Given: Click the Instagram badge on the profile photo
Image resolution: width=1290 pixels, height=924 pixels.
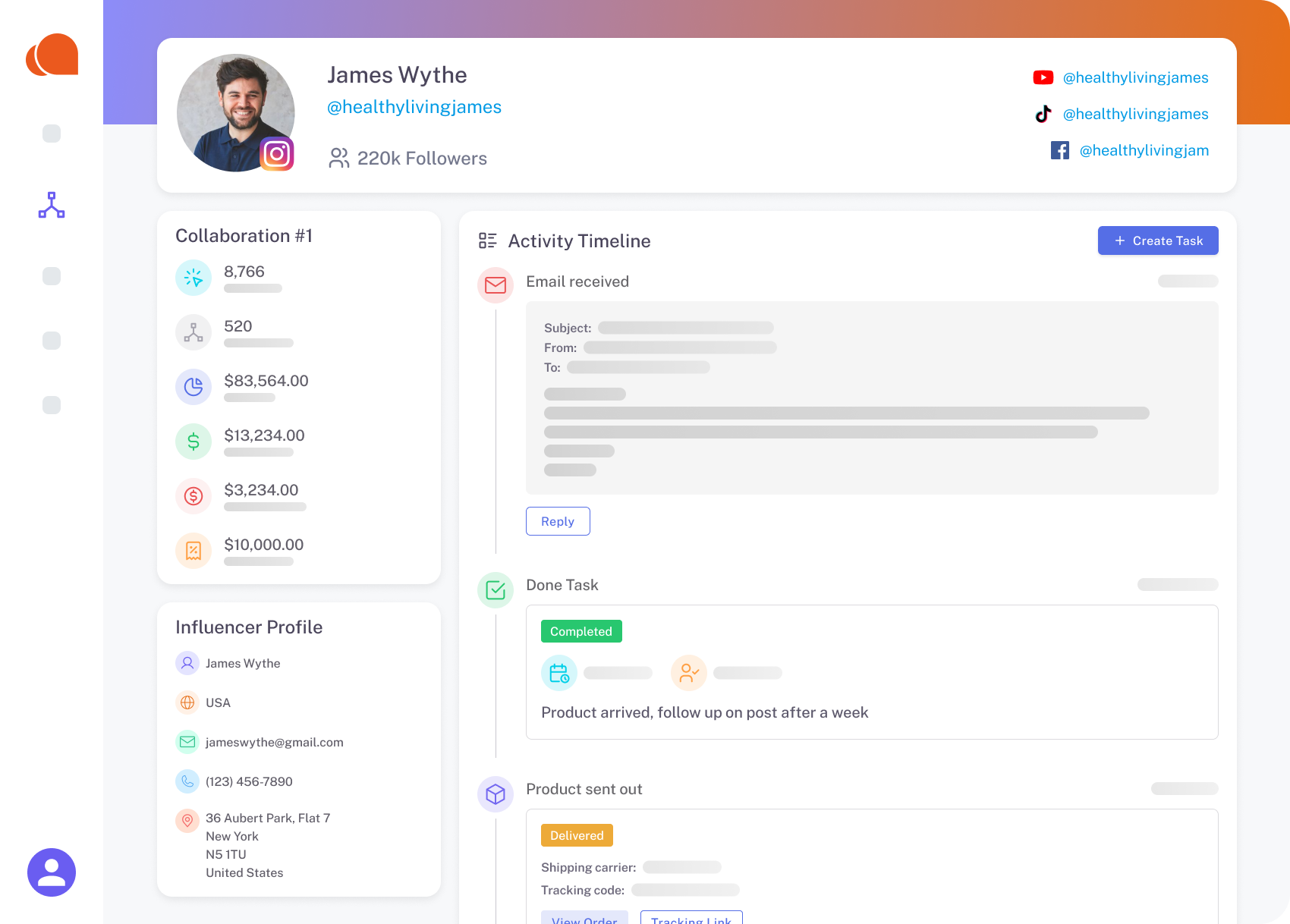Looking at the screenshot, I should [277, 154].
